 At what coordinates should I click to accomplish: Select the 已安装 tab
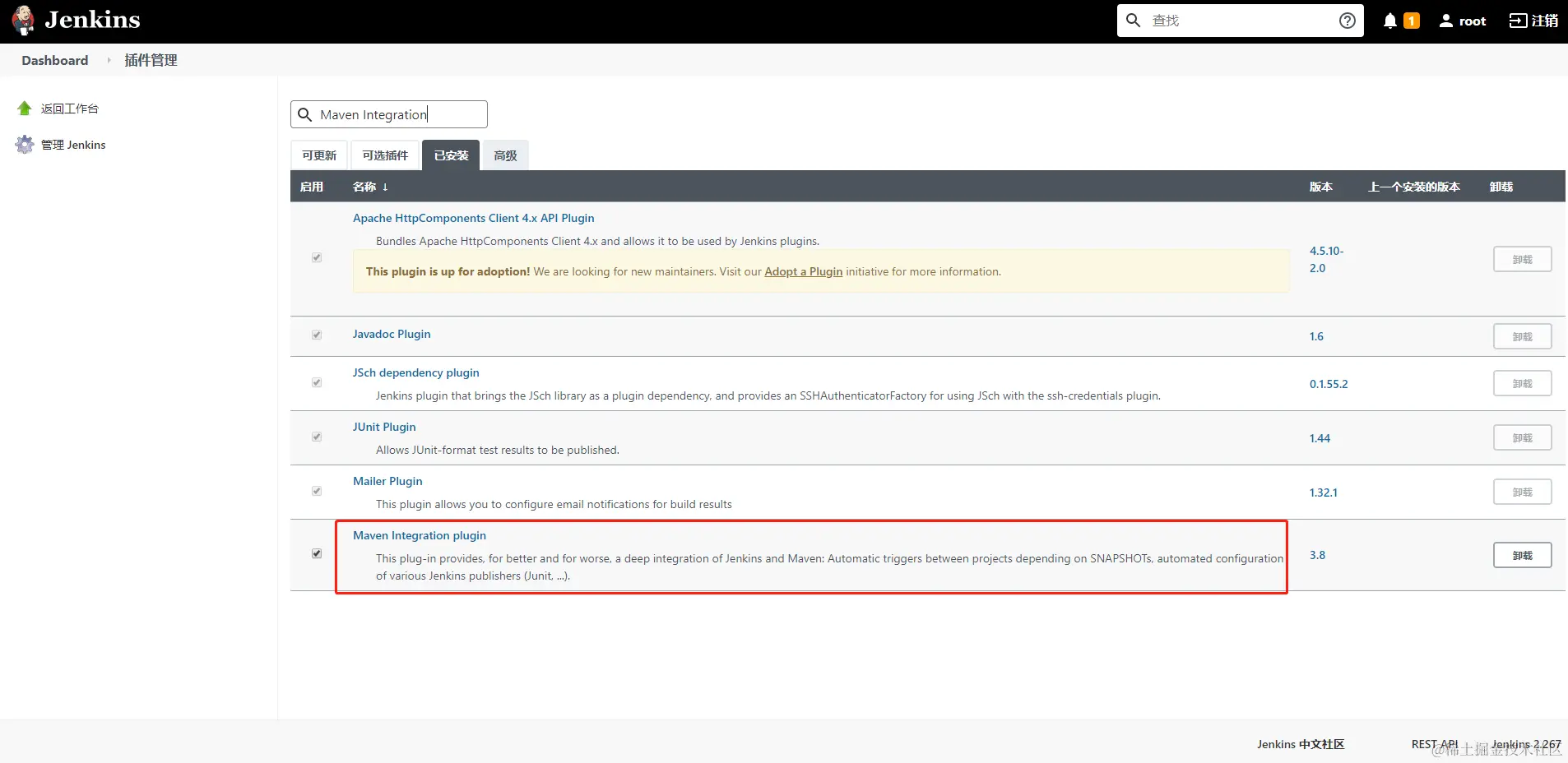(451, 155)
